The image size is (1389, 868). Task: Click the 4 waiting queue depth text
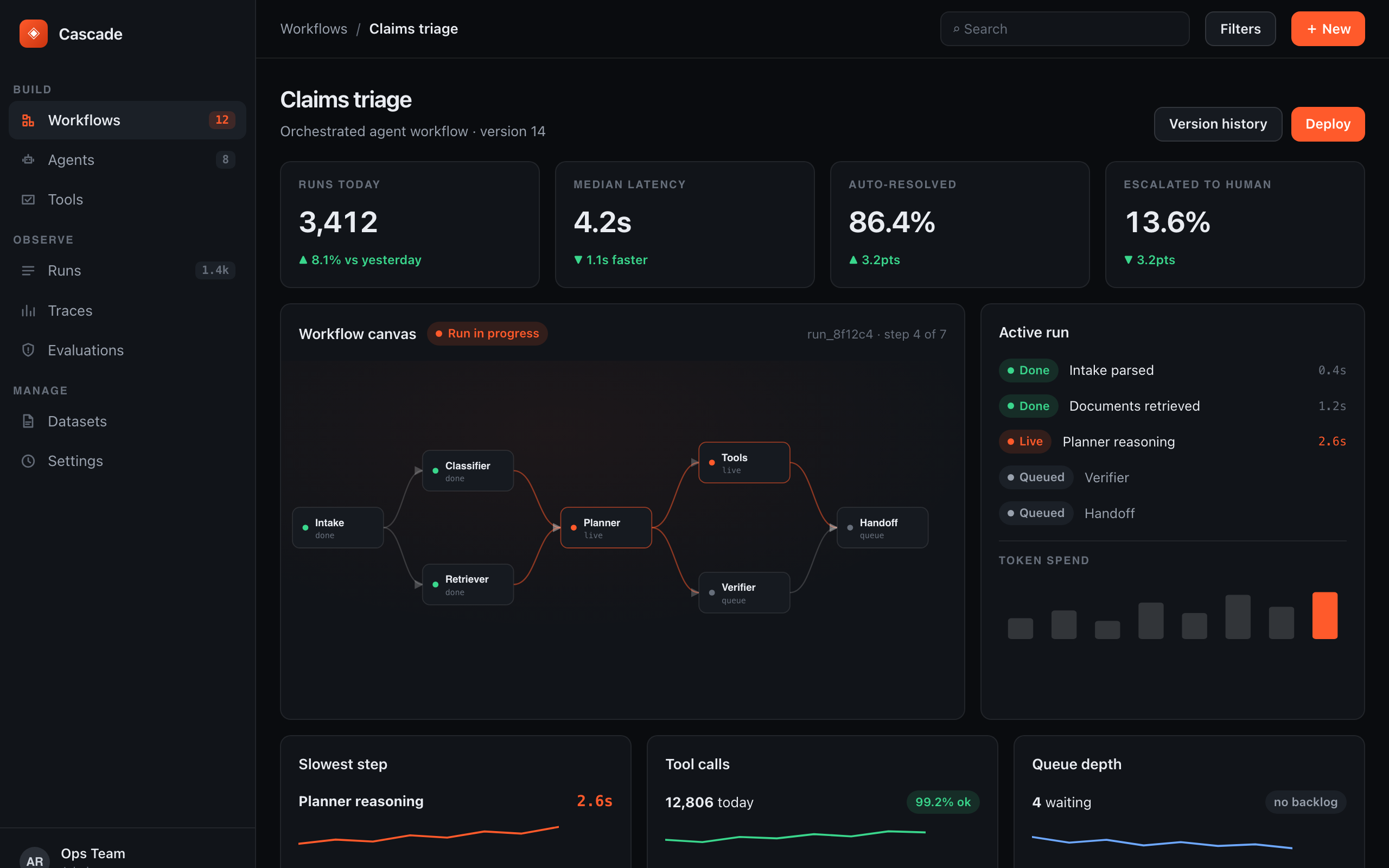click(x=1061, y=802)
